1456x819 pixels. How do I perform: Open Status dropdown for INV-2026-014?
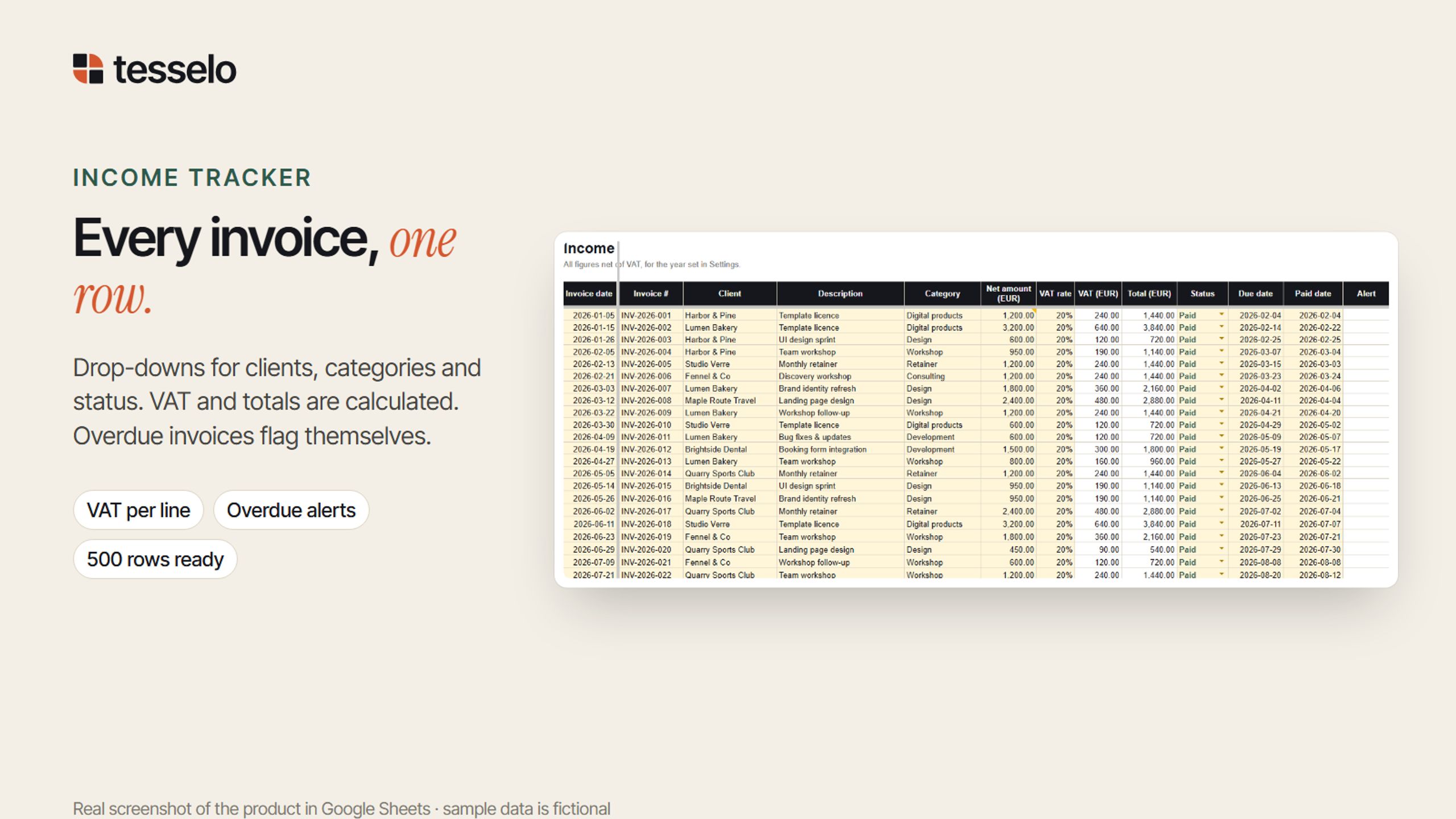[1221, 473]
